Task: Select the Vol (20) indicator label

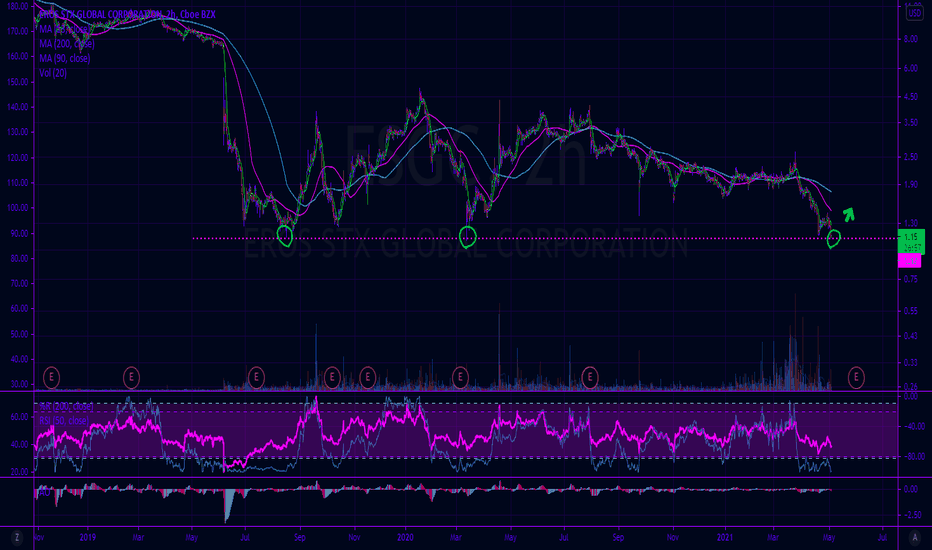Action: pyautogui.click(x=53, y=73)
